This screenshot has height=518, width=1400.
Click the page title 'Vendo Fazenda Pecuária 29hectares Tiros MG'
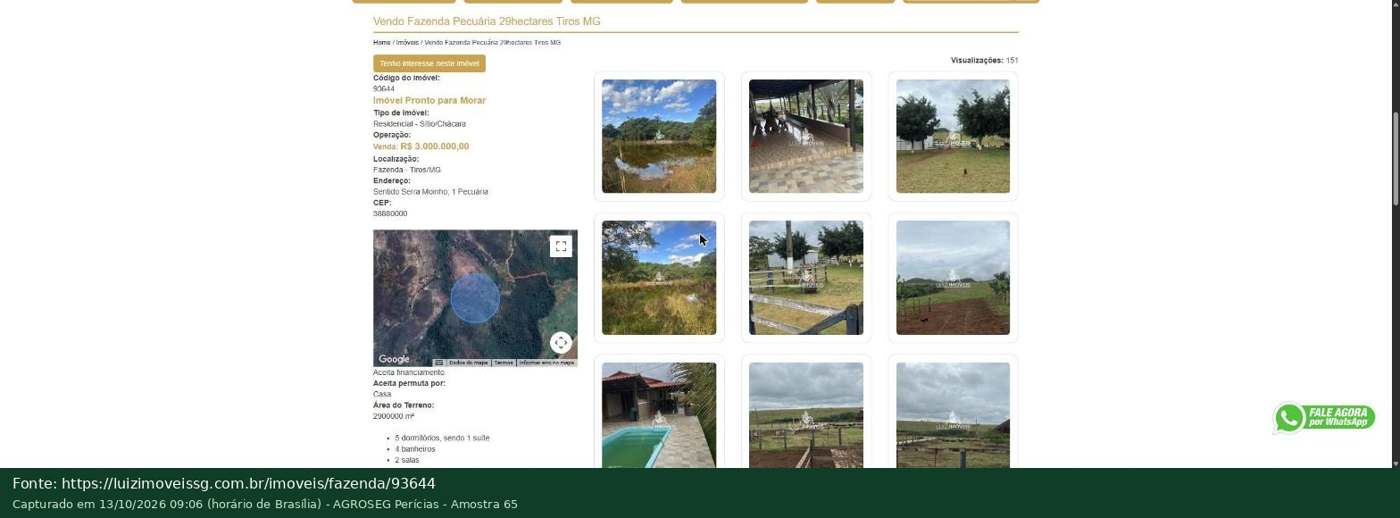tap(487, 21)
